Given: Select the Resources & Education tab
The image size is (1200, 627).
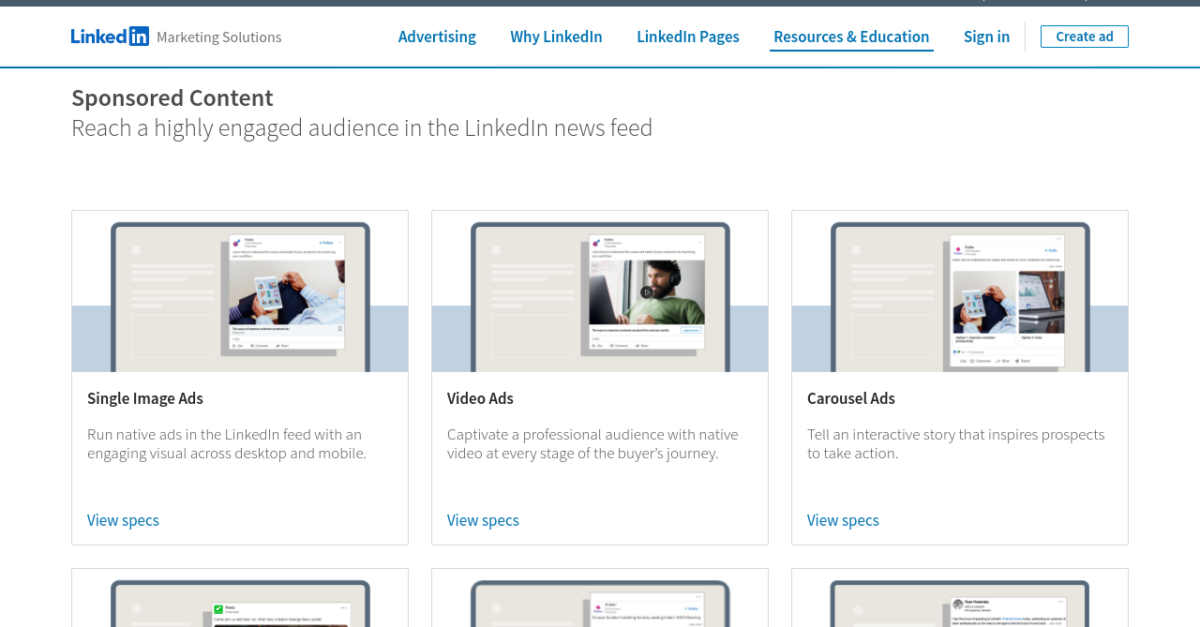Looking at the screenshot, I should (851, 36).
